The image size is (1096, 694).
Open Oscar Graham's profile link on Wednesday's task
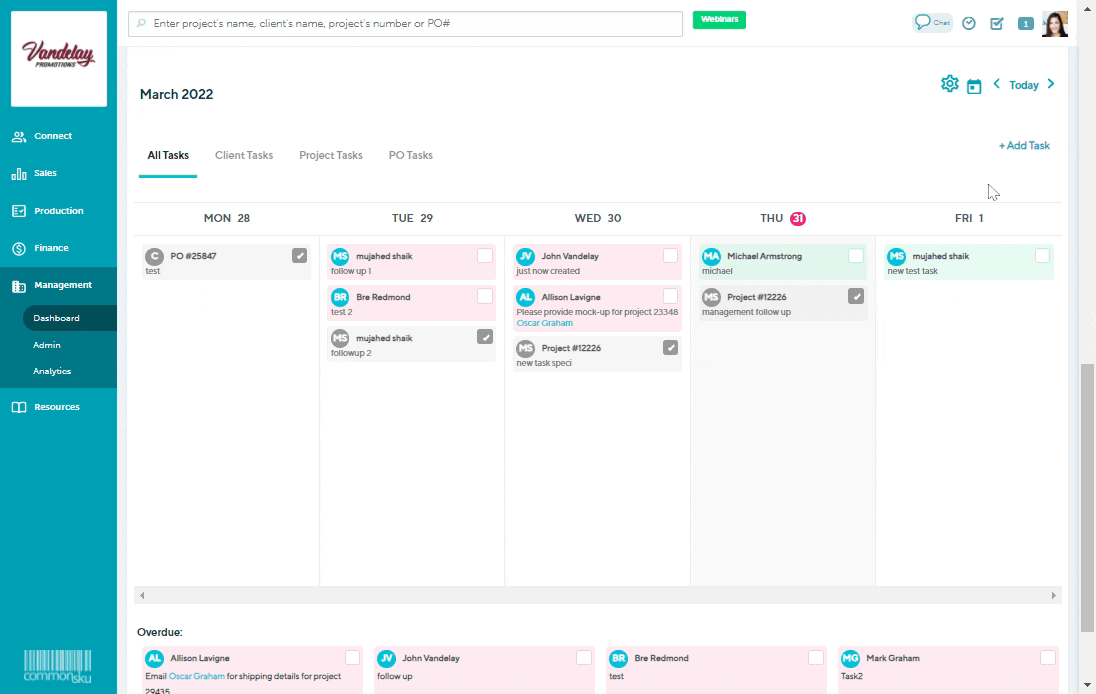click(x=544, y=323)
